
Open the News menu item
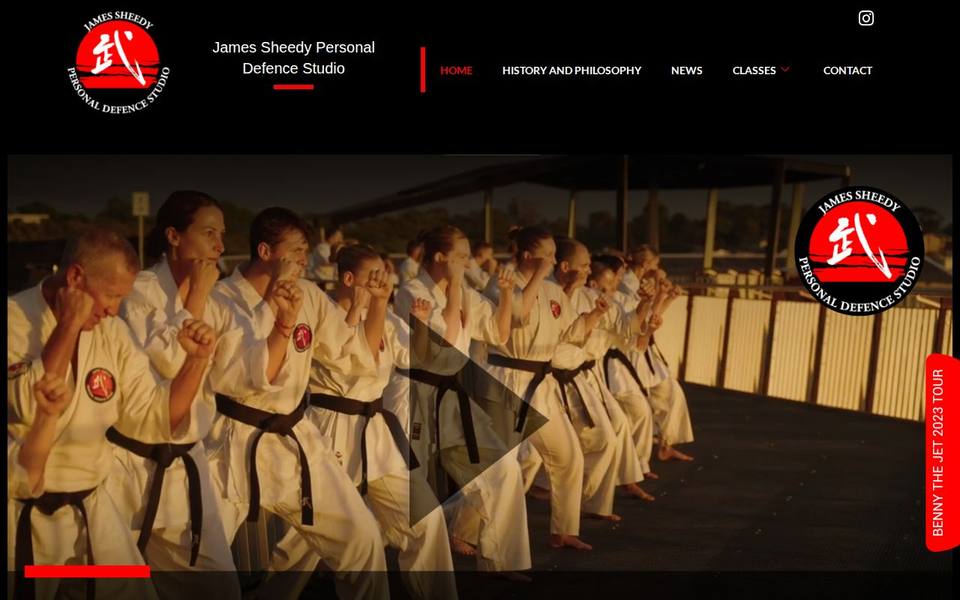pyautogui.click(x=686, y=70)
